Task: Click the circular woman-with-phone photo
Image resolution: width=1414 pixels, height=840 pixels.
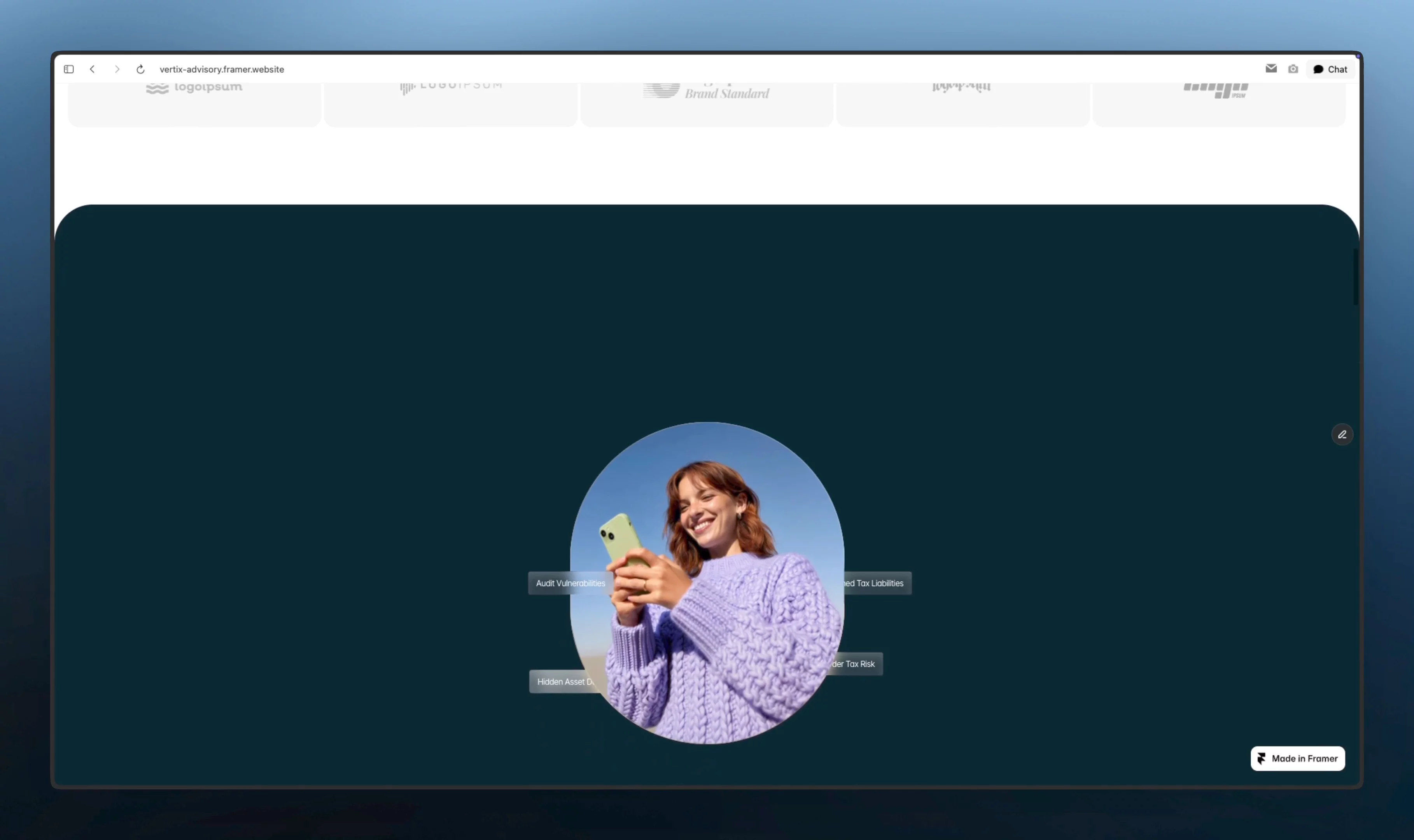Action: 707,583
